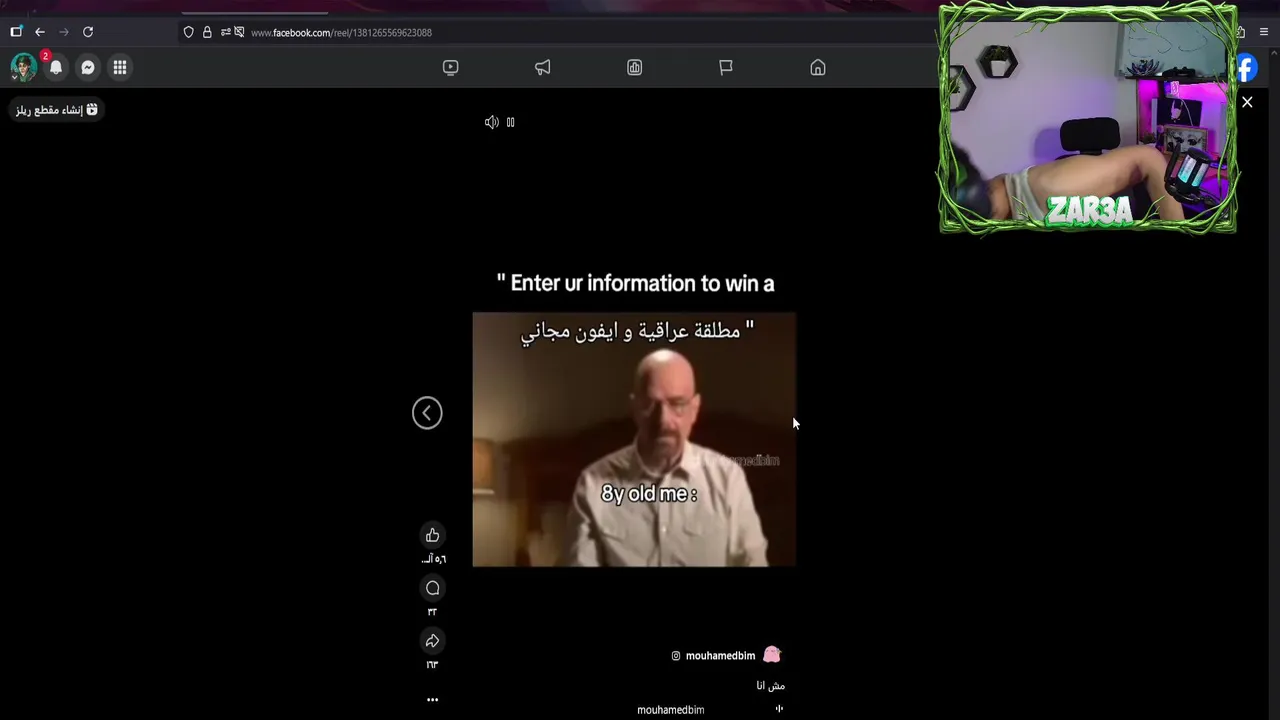Screen dimensions: 1280x720
Task: Open the Pages flag tab
Action: 726,67
